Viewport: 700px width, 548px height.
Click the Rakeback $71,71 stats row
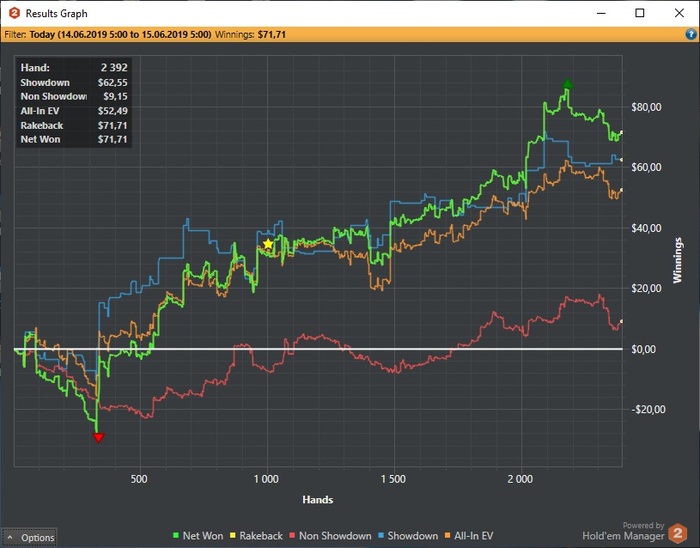pyautogui.click(x=74, y=125)
